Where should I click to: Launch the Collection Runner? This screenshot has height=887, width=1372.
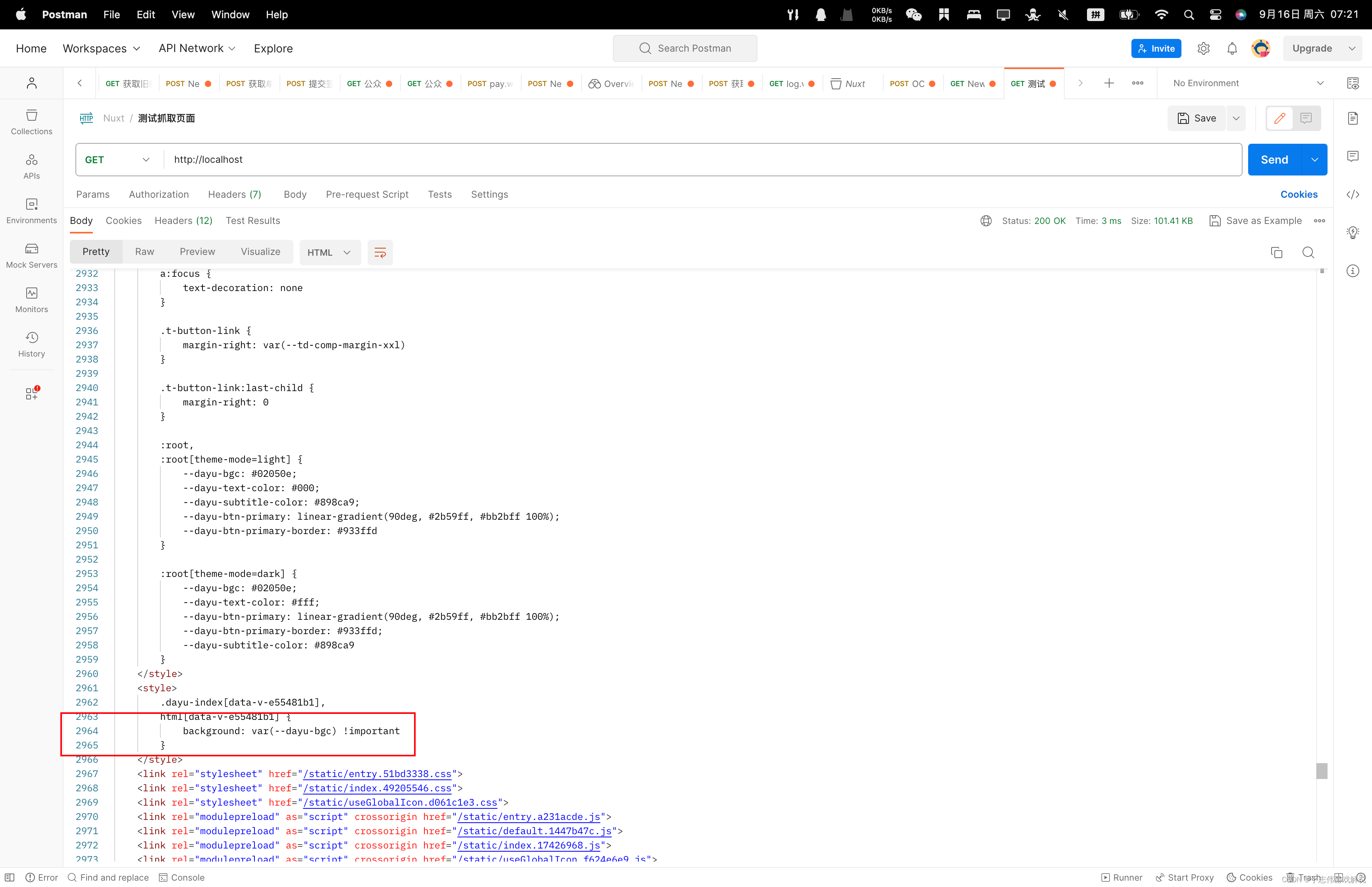pyautogui.click(x=1121, y=877)
